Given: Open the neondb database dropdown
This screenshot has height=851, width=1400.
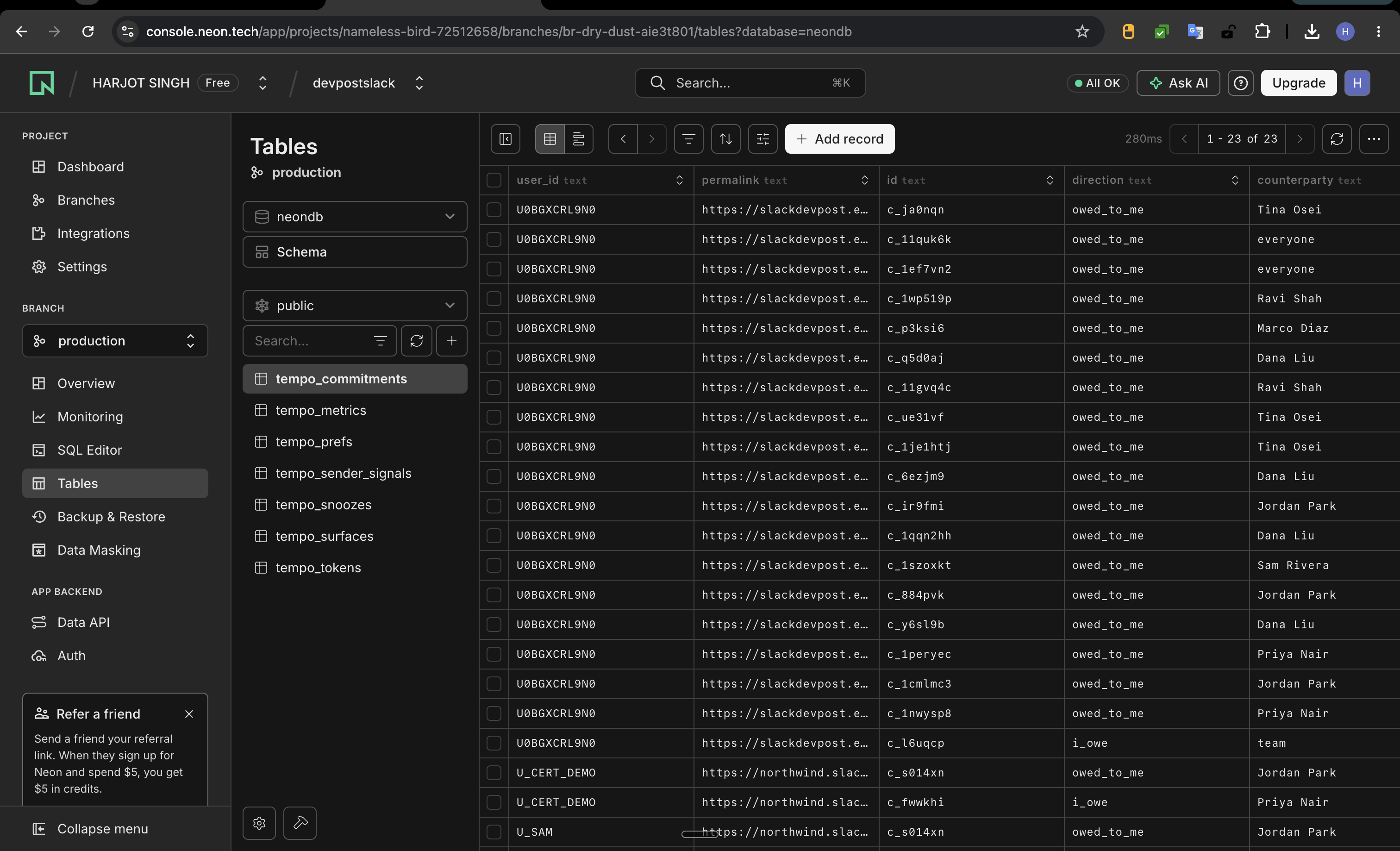Looking at the screenshot, I should (355, 216).
